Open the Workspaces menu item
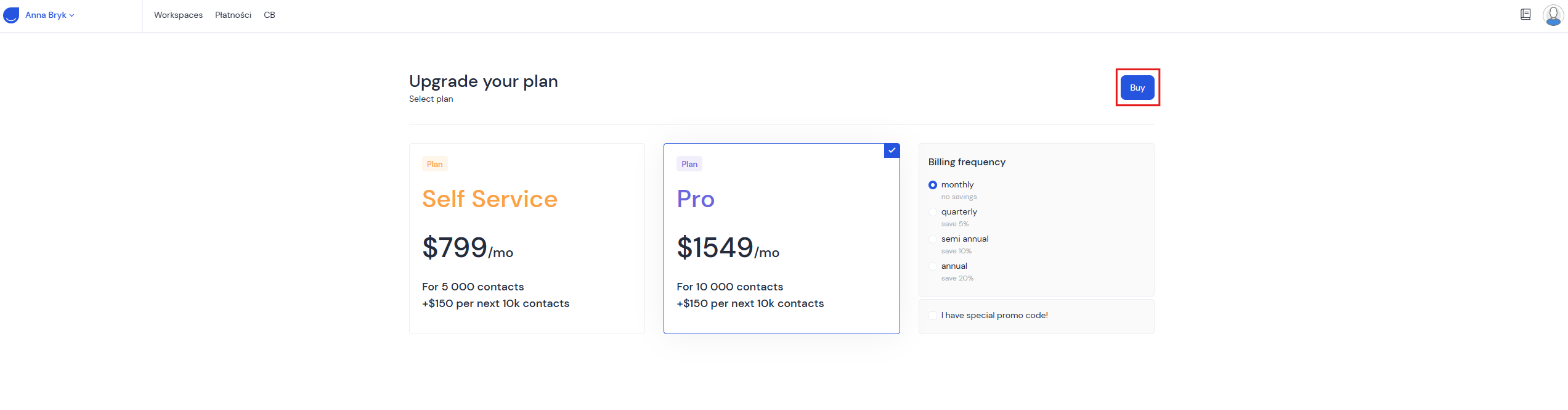1568x410 pixels. (178, 15)
